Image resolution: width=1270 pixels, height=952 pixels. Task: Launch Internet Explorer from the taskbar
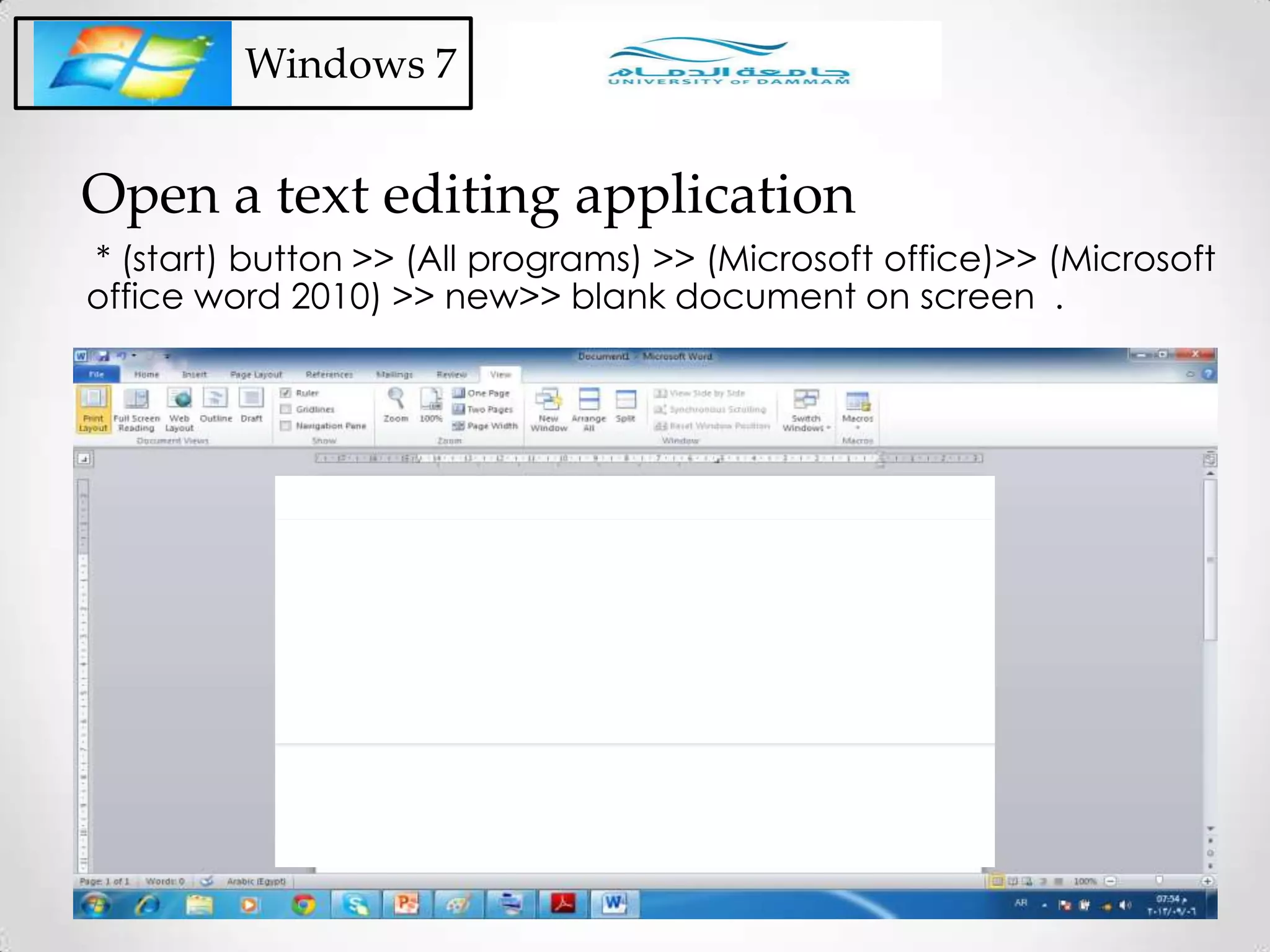tap(147, 905)
